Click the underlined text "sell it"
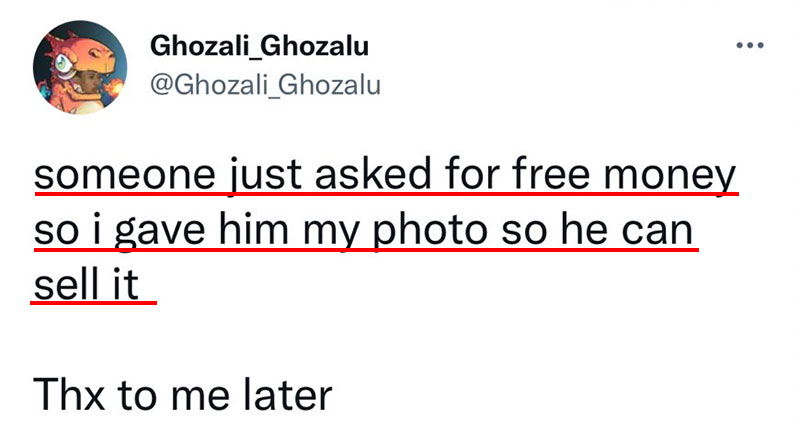 (86, 284)
